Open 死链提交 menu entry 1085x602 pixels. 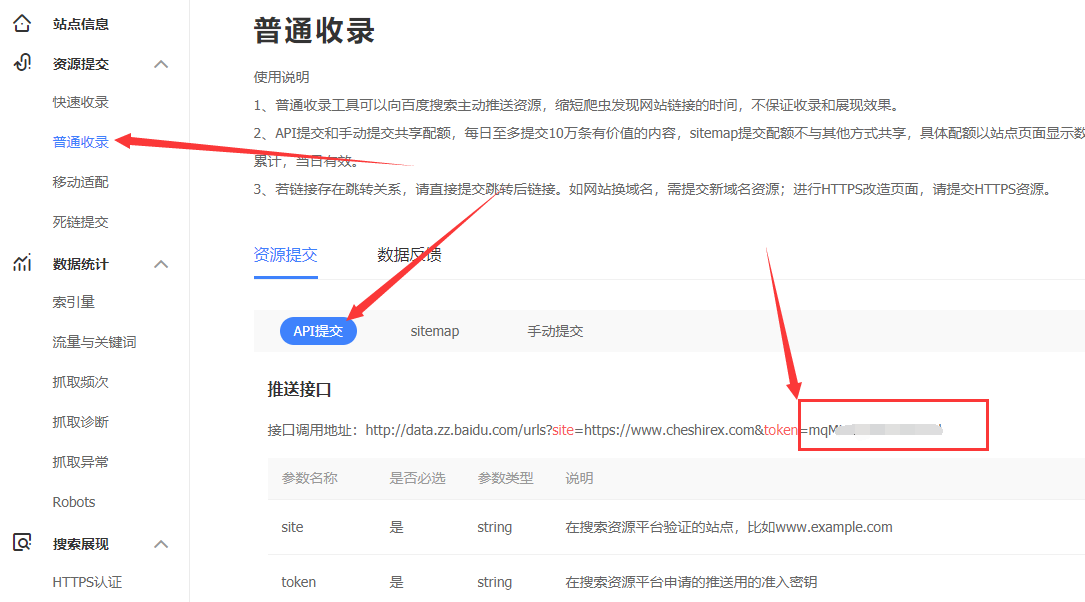coord(81,223)
